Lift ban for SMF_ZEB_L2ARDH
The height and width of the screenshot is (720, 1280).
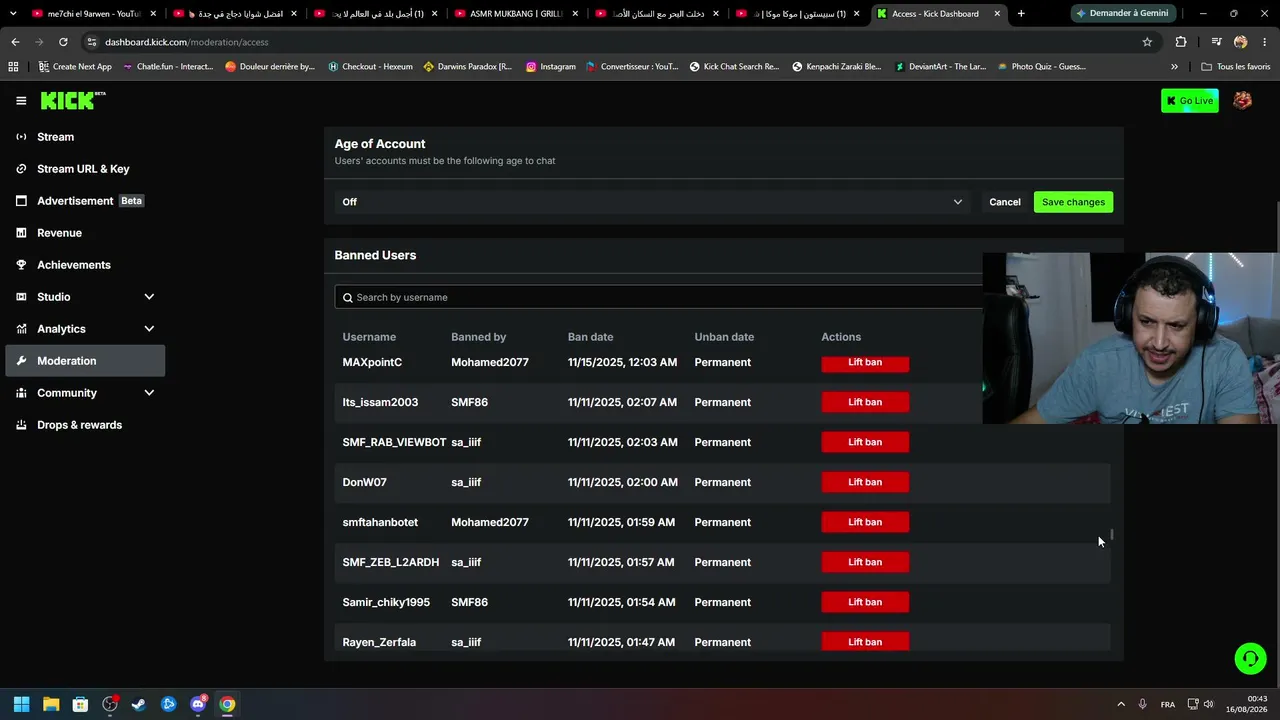tap(865, 562)
